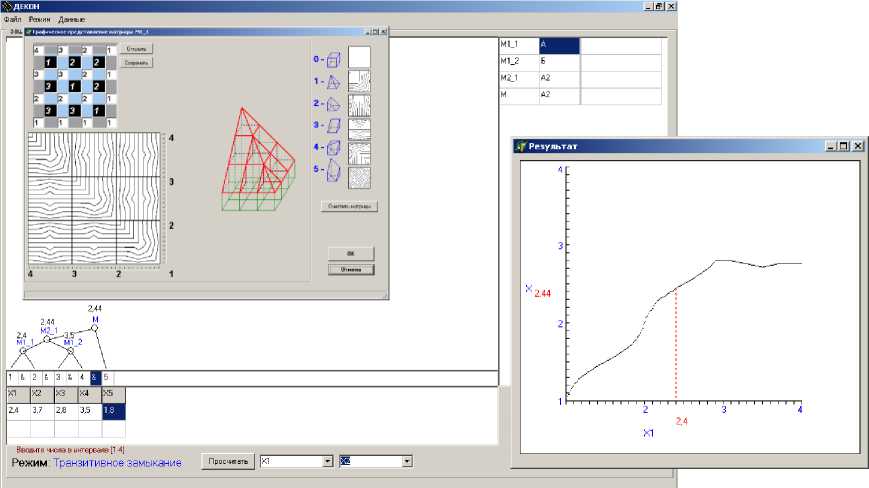
Task: Click the Просчитать calculate button
Action: click(x=228, y=461)
